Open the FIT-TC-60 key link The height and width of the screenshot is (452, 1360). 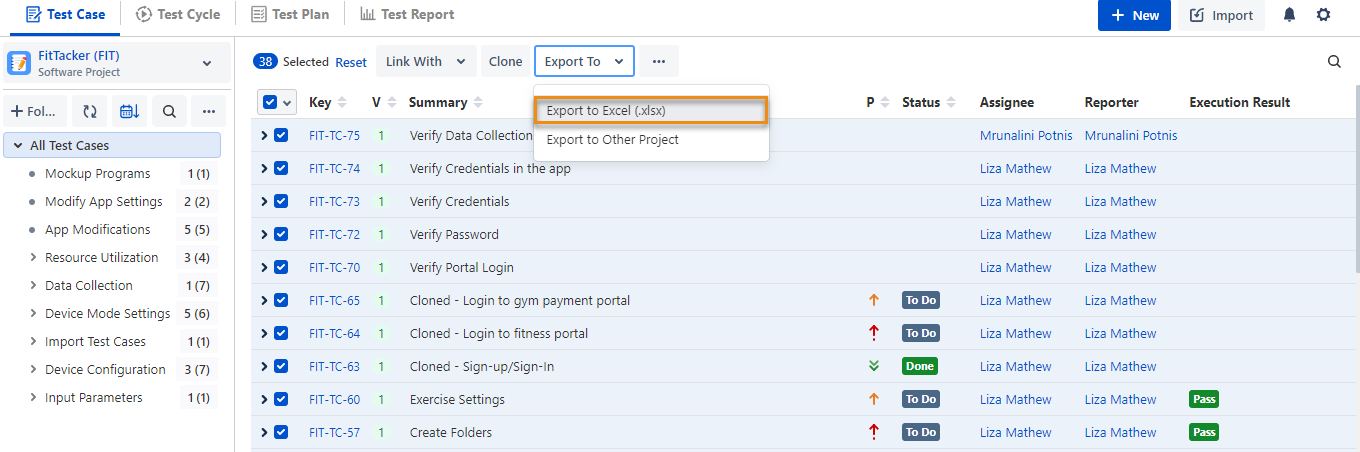pyautogui.click(x=334, y=399)
